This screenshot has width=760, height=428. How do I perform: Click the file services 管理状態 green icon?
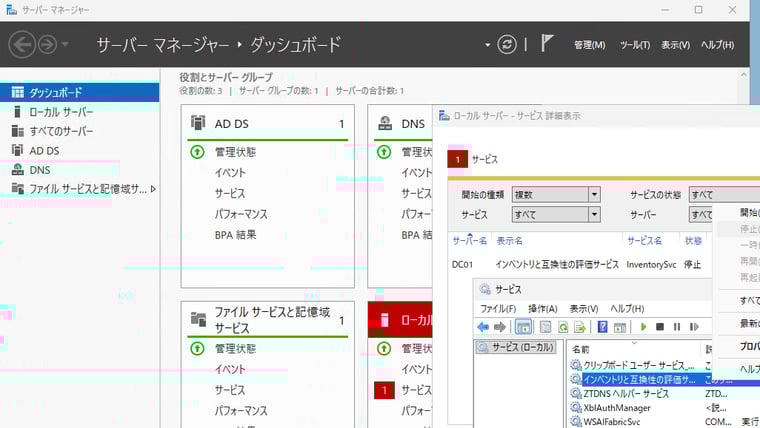(x=197, y=349)
